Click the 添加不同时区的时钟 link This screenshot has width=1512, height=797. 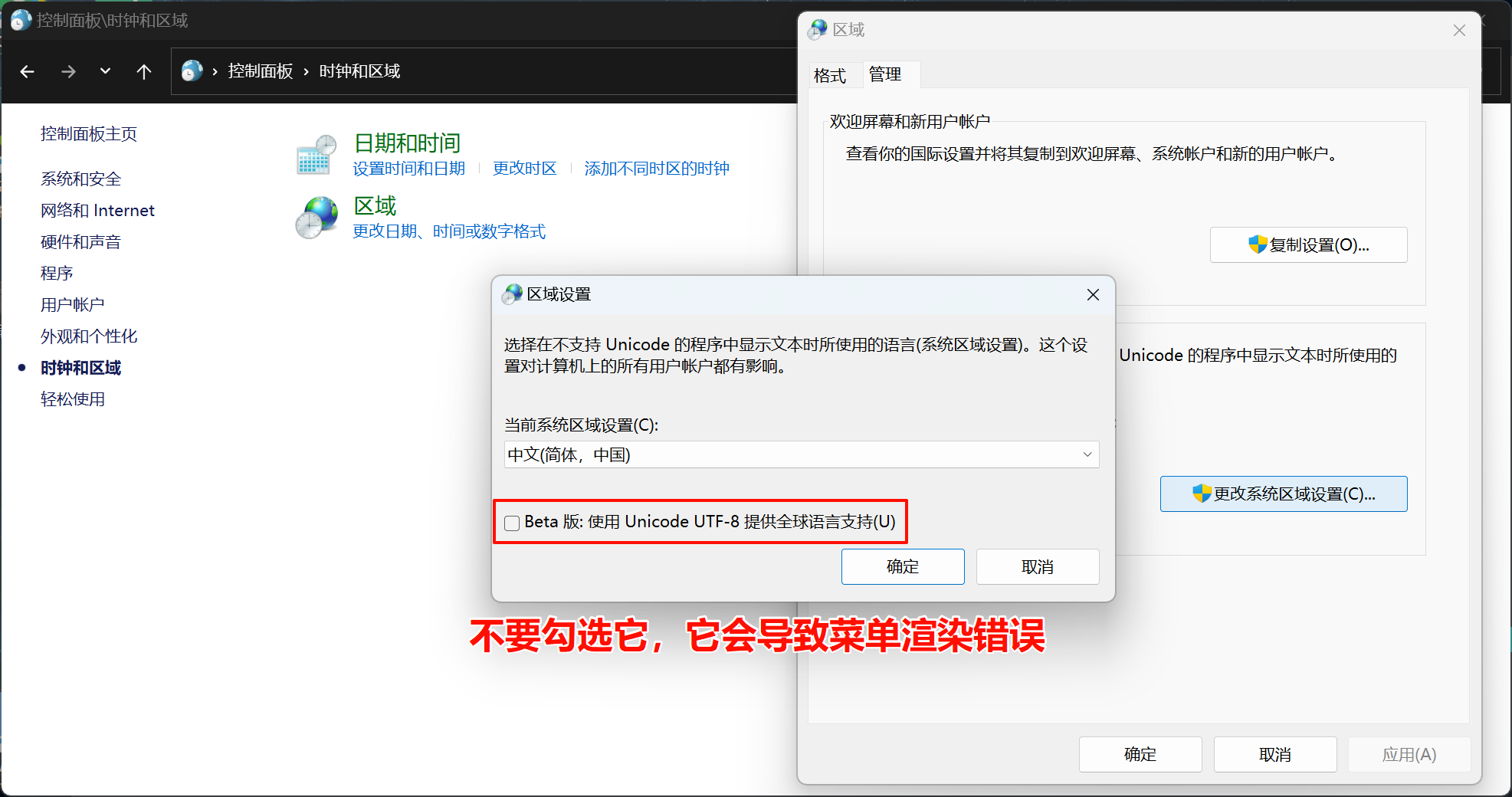(657, 169)
